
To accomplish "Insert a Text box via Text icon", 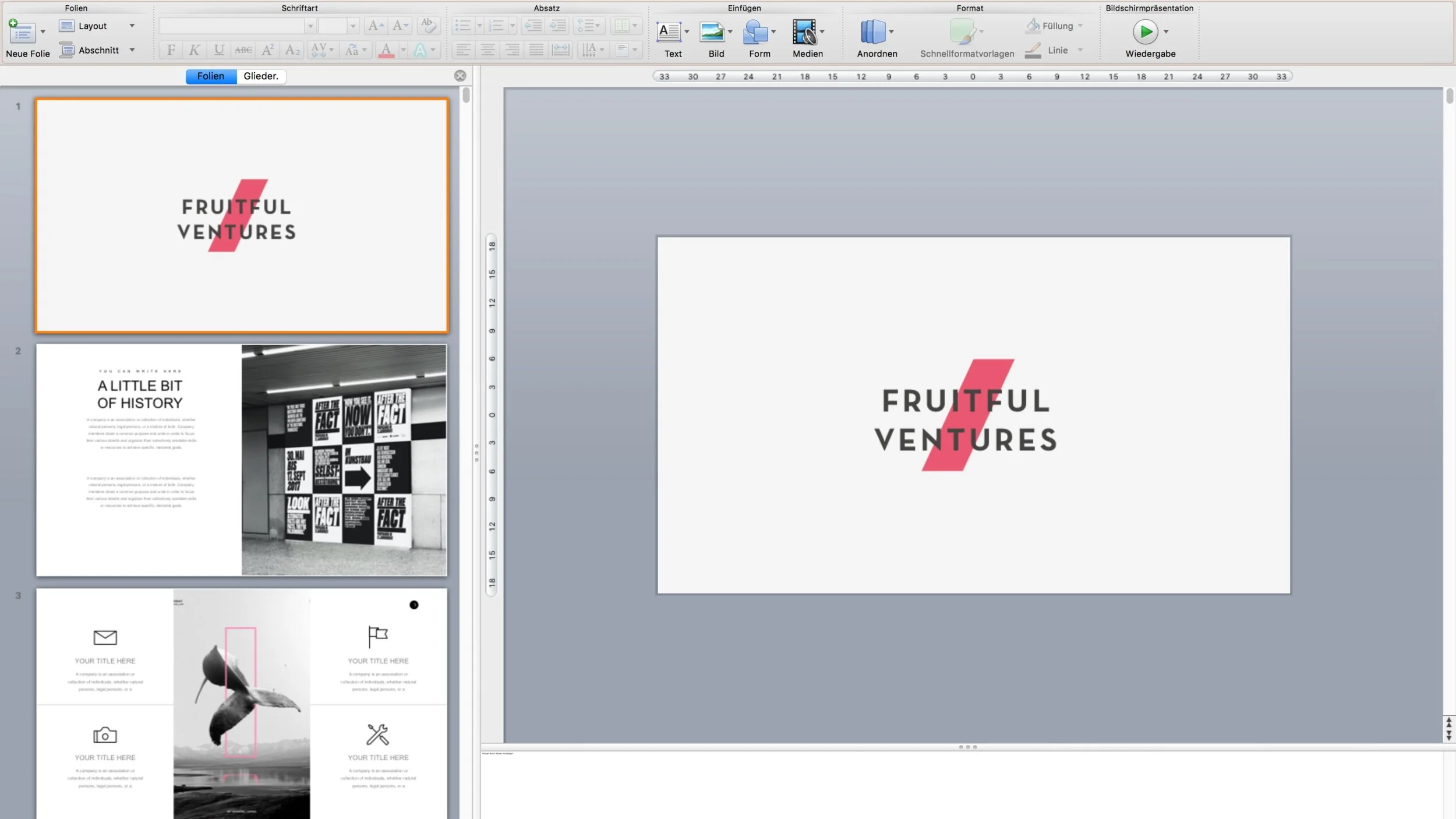I will 669,32.
